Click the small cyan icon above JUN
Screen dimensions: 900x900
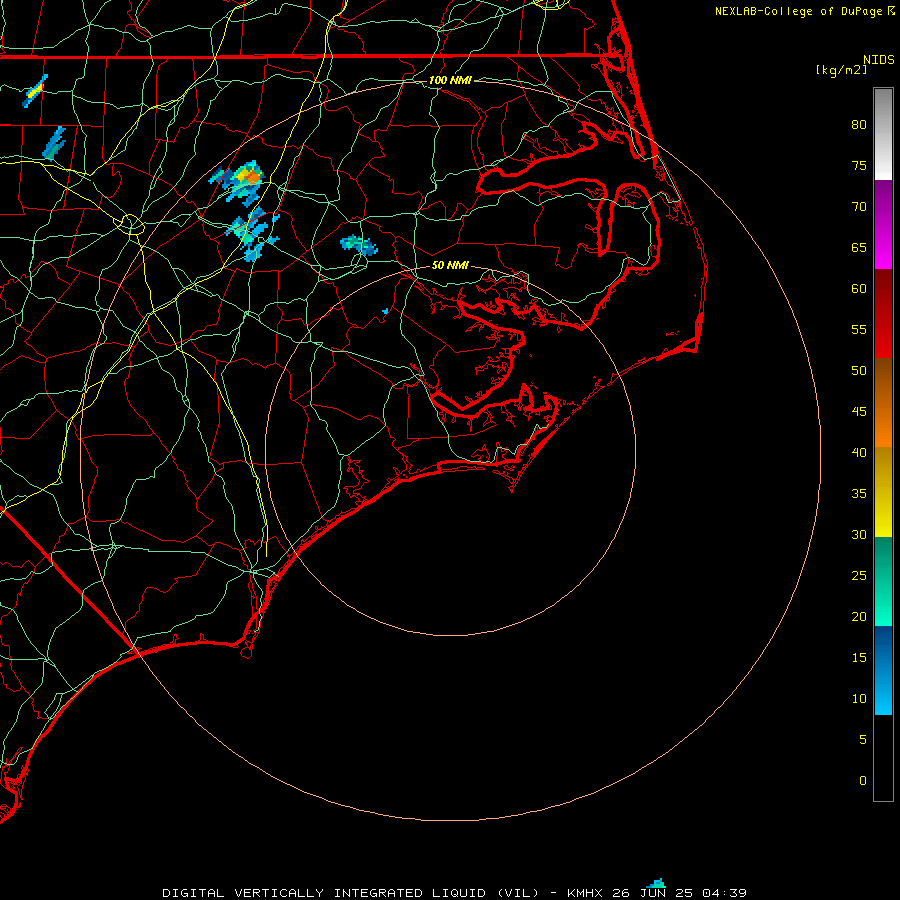click(x=655, y=883)
